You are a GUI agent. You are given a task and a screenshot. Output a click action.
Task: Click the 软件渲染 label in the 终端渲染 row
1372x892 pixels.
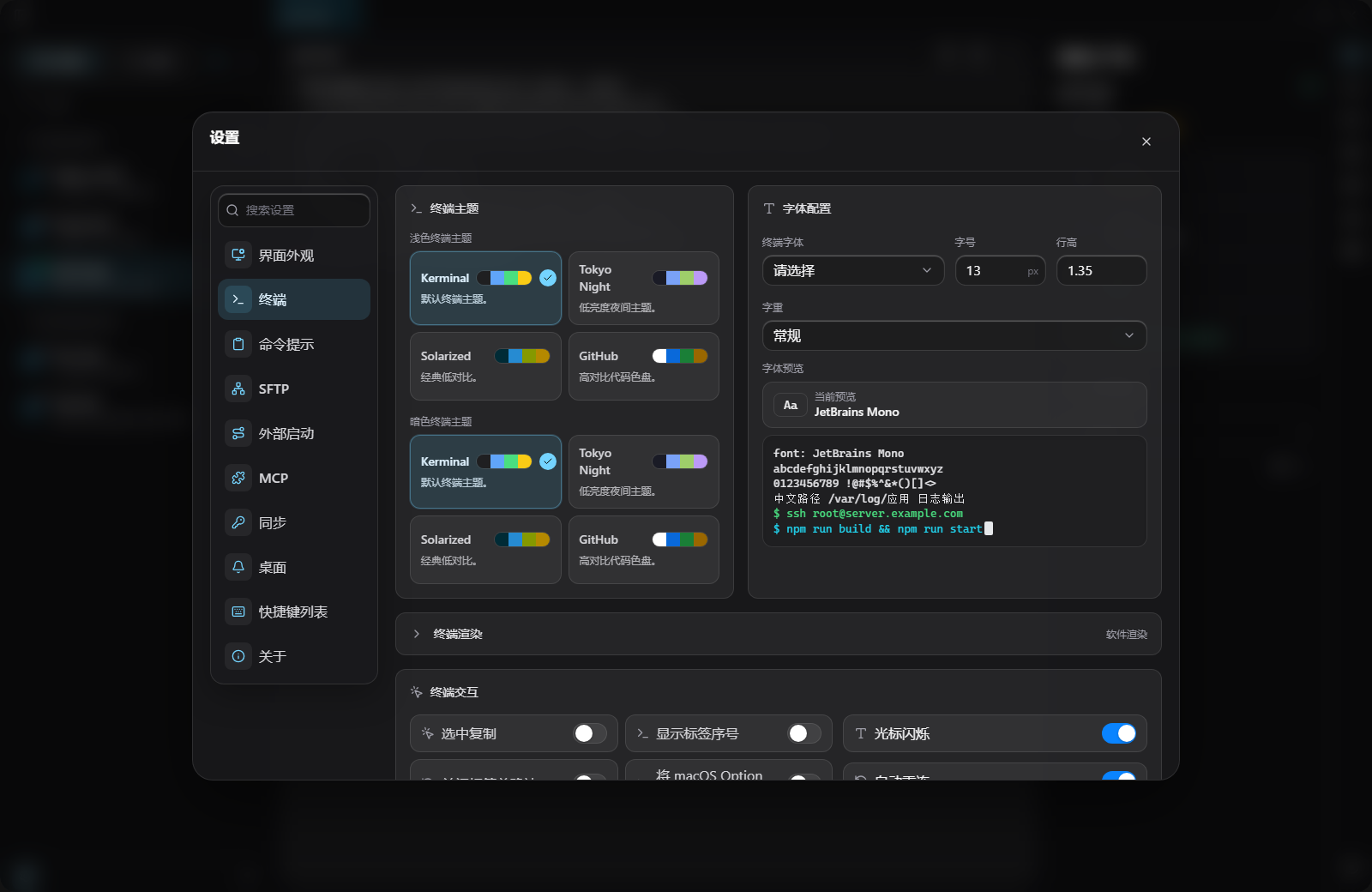tap(1127, 635)
